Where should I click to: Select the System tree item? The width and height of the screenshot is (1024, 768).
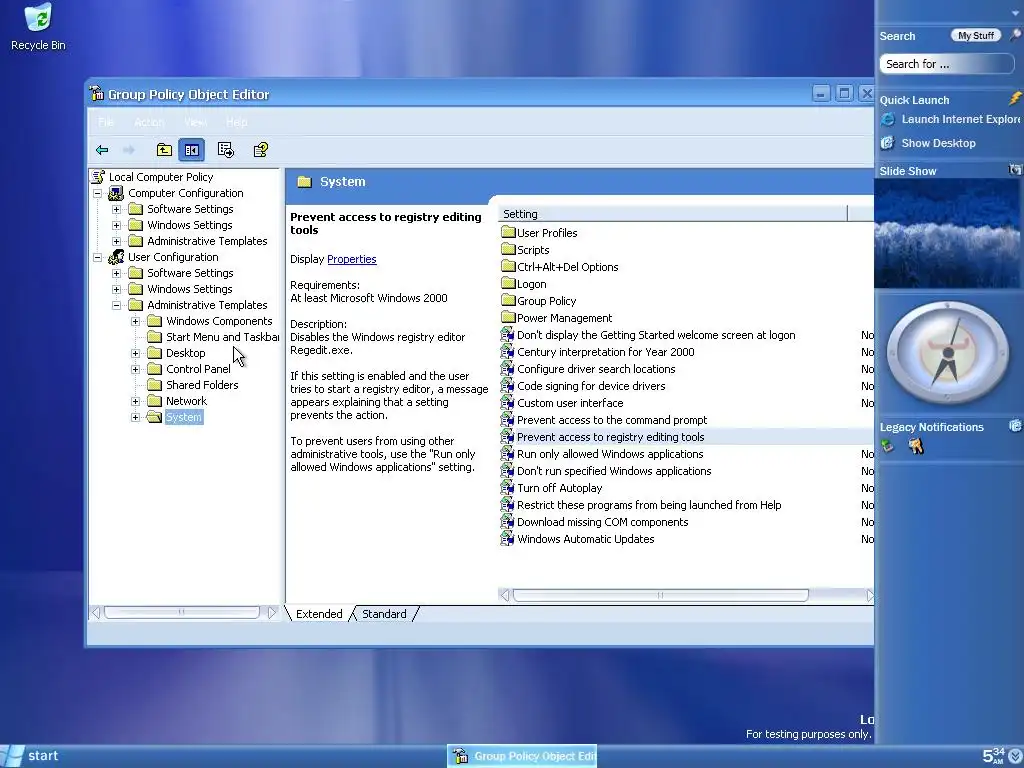point(184,417)
